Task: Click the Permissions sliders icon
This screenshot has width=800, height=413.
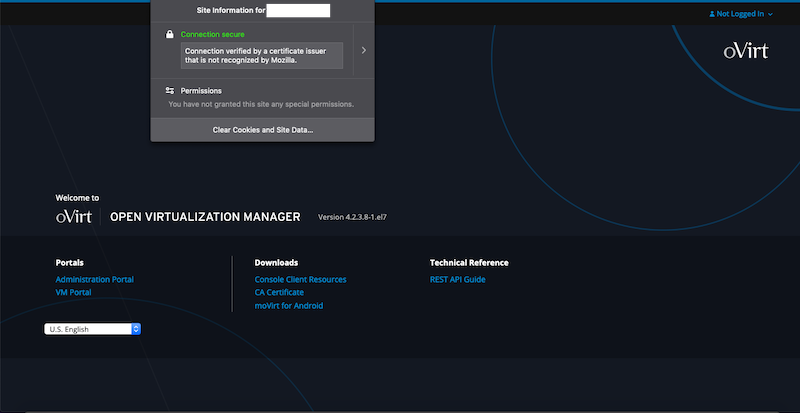Action: [170, 90]
